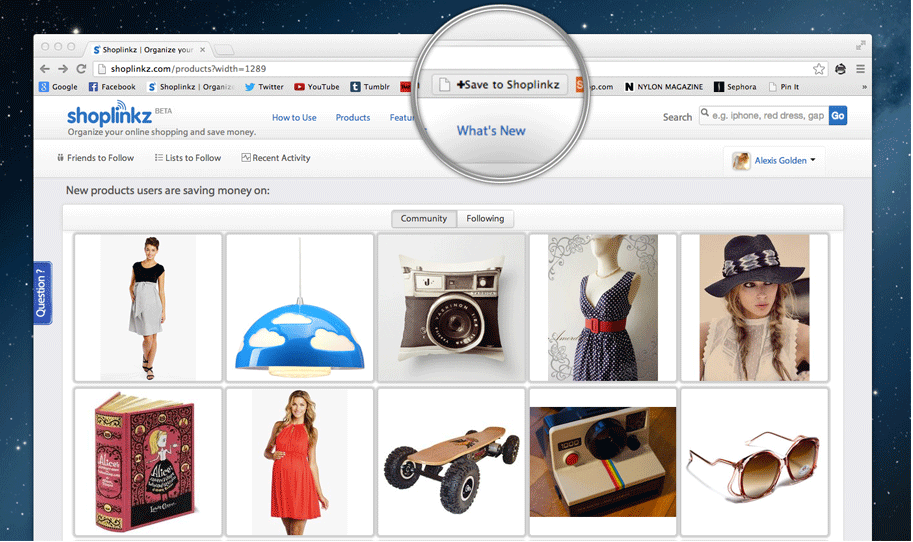The height and width of the screenshot is (542, 913).
Task: Click the browser forward arrow
Action: [63, 69]
